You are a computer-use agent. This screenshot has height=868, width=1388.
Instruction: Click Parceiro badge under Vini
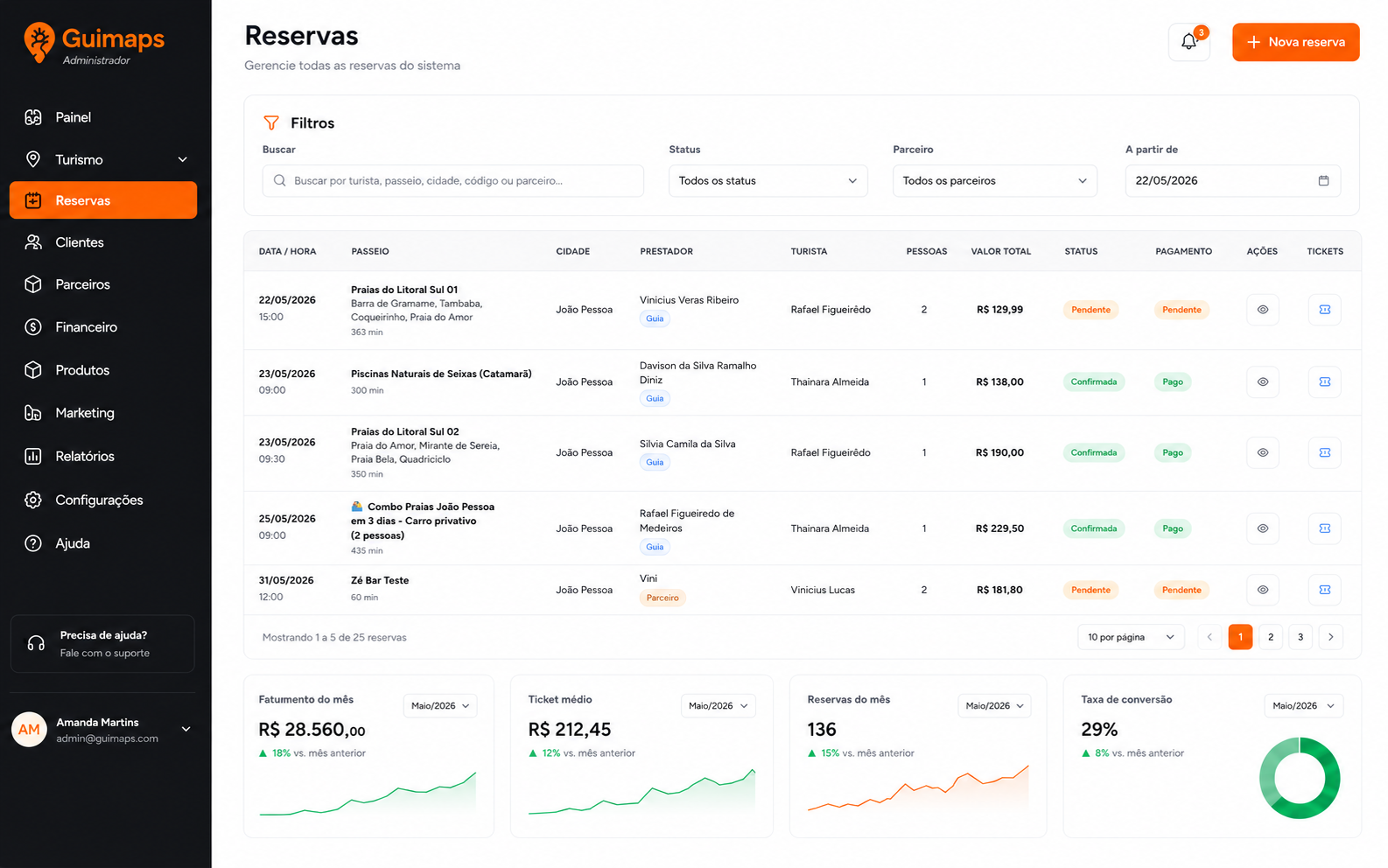pos(662,598)
